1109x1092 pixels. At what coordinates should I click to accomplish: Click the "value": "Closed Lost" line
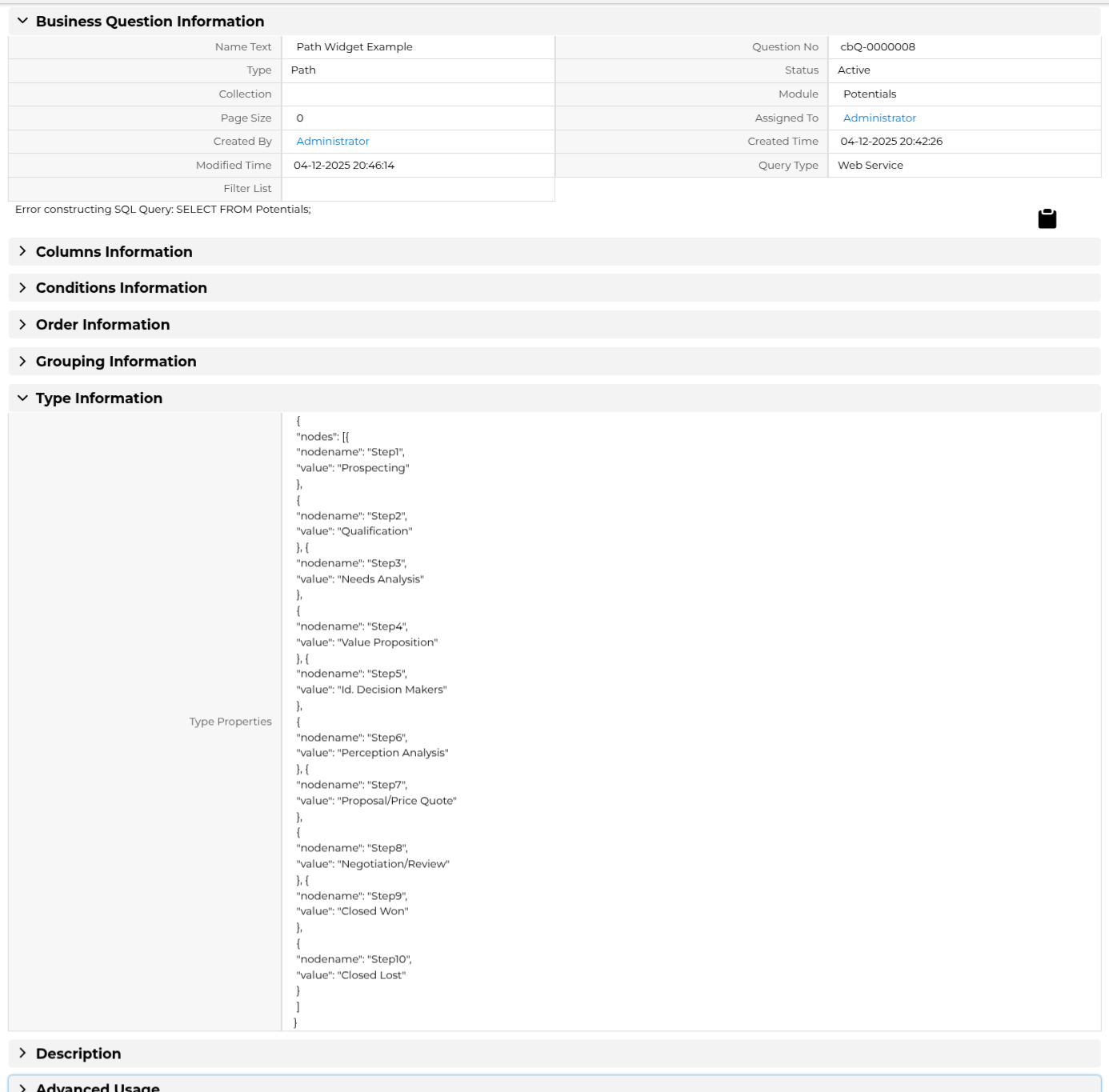(351, 975)
